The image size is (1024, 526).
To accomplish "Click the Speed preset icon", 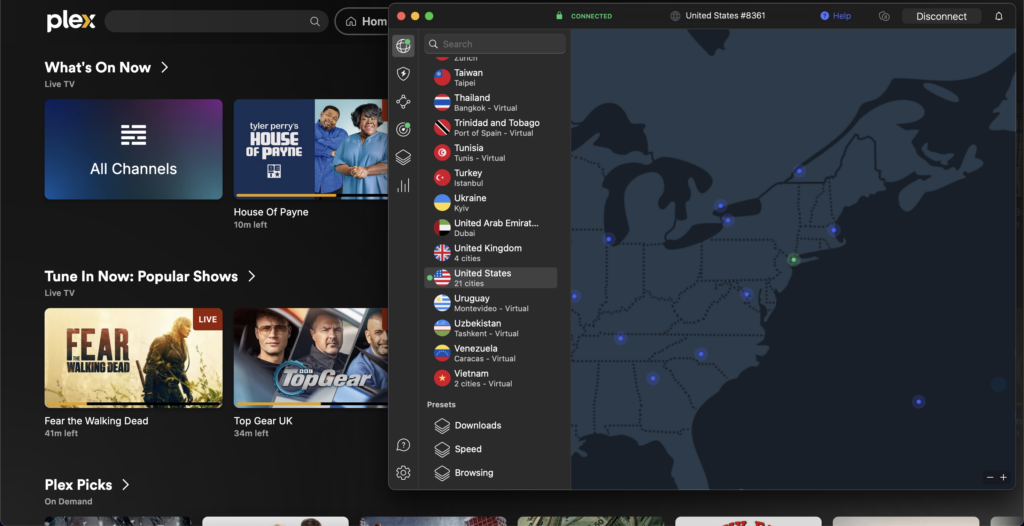I will [442, 450].
